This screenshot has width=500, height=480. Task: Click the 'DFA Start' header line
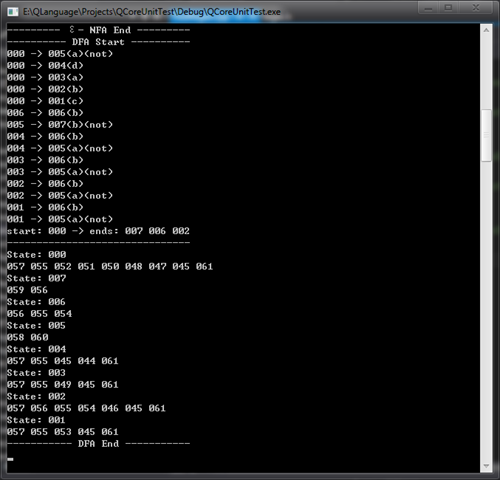click(x=98, y=42)
